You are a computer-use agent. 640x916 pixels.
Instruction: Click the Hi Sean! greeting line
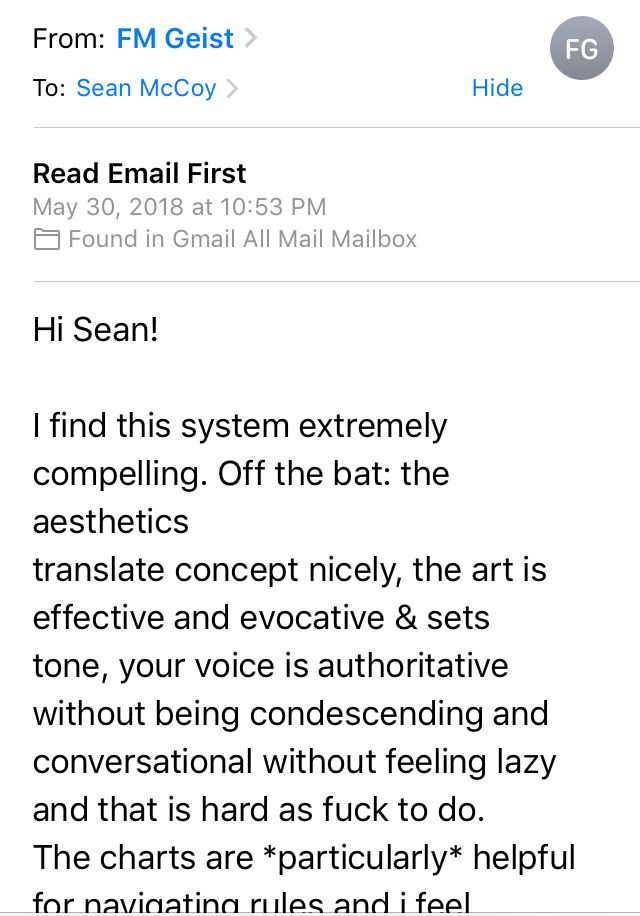96,329
